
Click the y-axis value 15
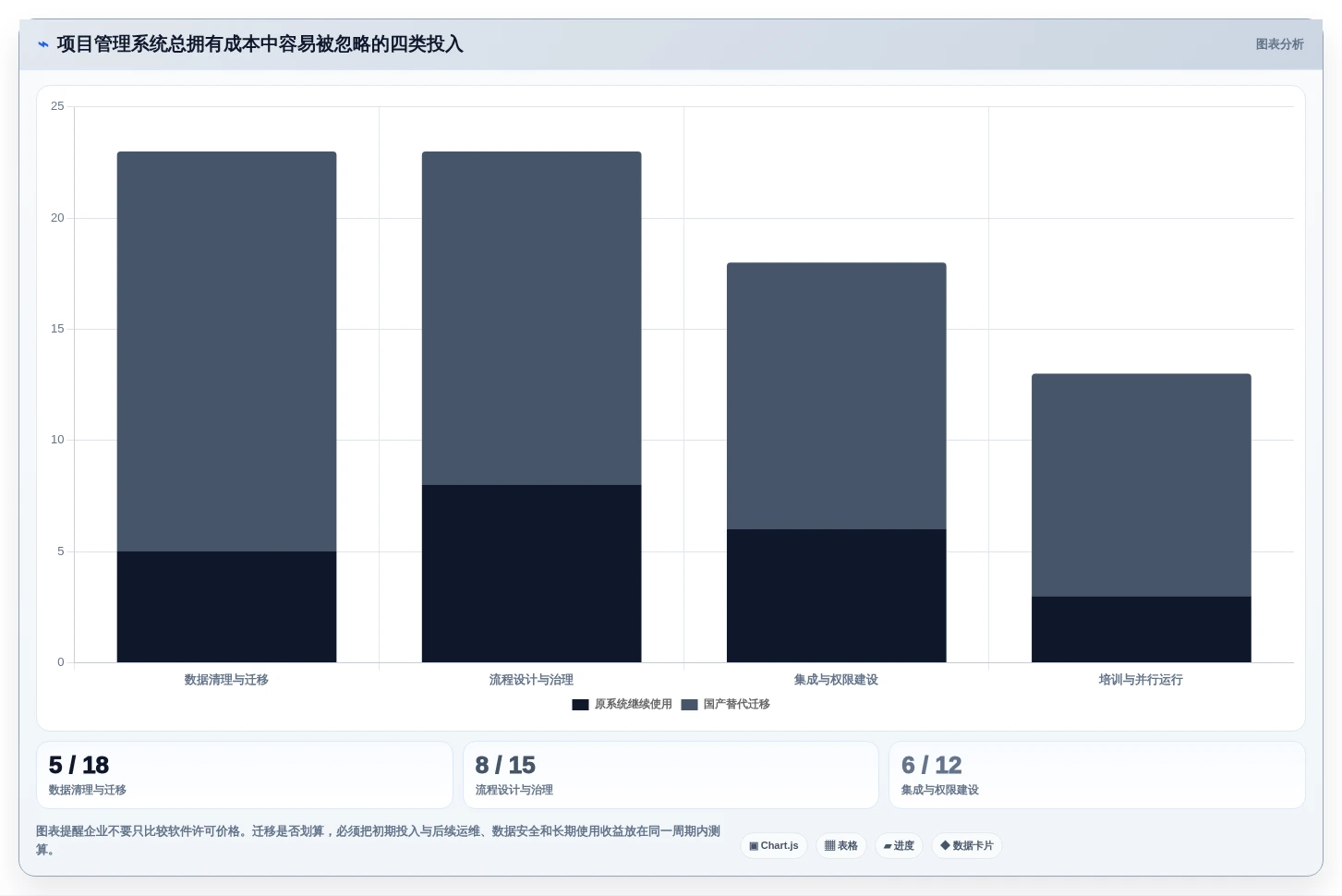coord(57,329)
